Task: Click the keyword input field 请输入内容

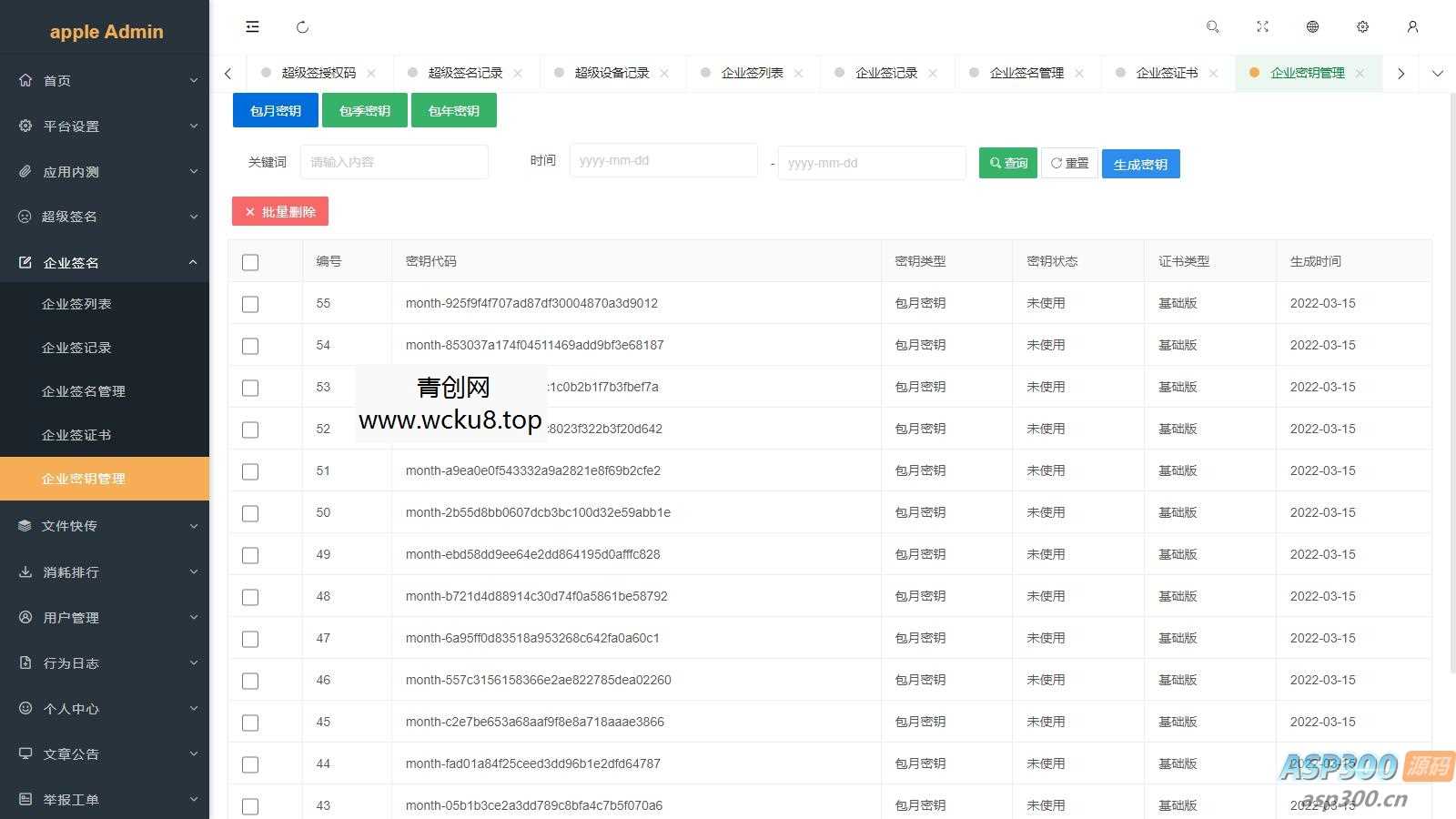Action: 394,161
